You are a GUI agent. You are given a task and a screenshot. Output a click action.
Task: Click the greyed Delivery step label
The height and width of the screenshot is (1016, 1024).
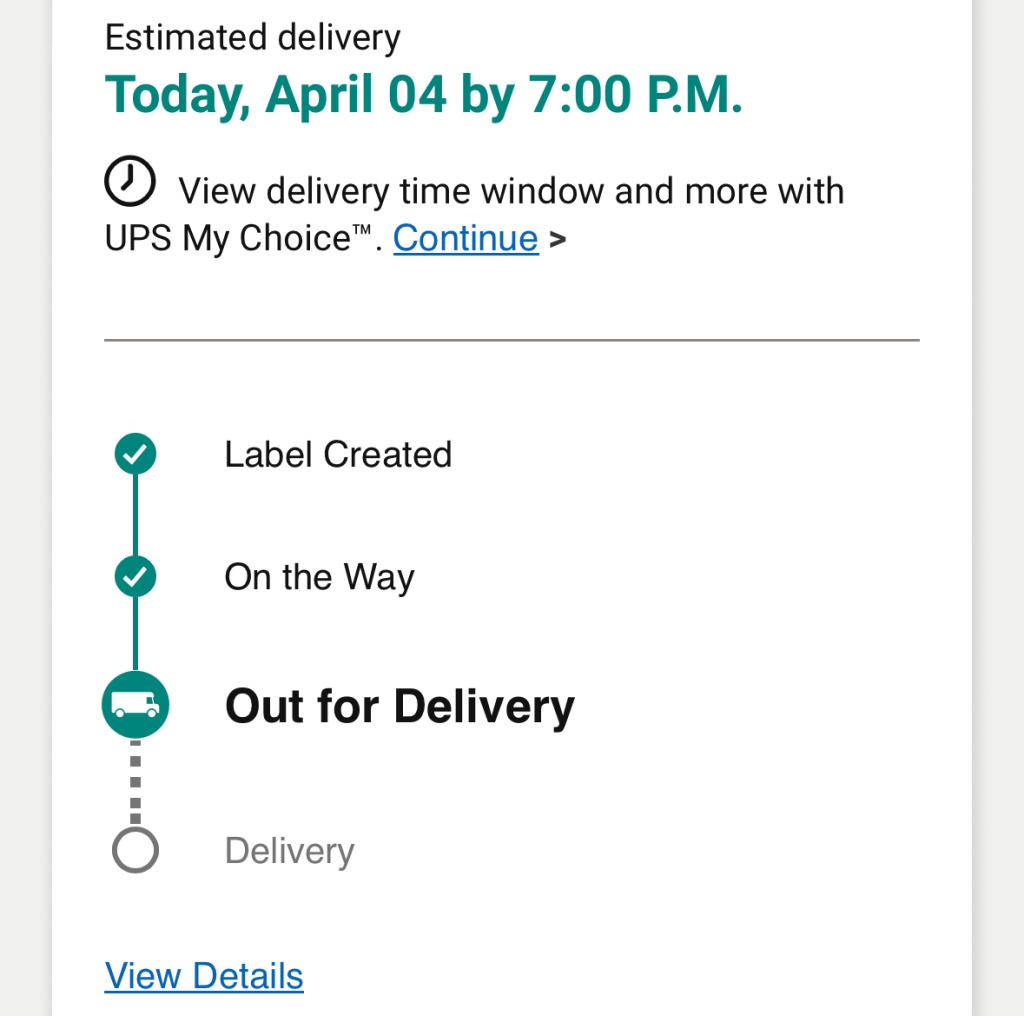pos(289,851)
